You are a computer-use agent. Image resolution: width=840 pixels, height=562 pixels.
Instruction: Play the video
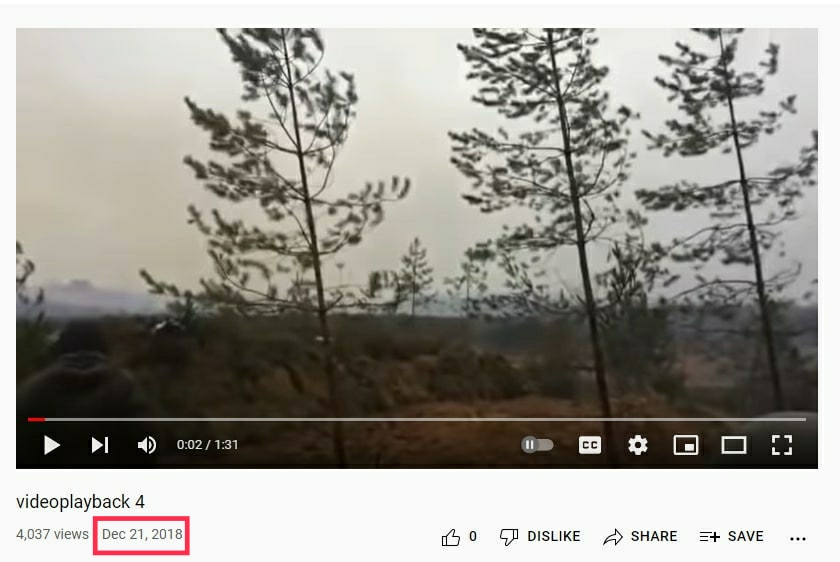tap(52, 445)
